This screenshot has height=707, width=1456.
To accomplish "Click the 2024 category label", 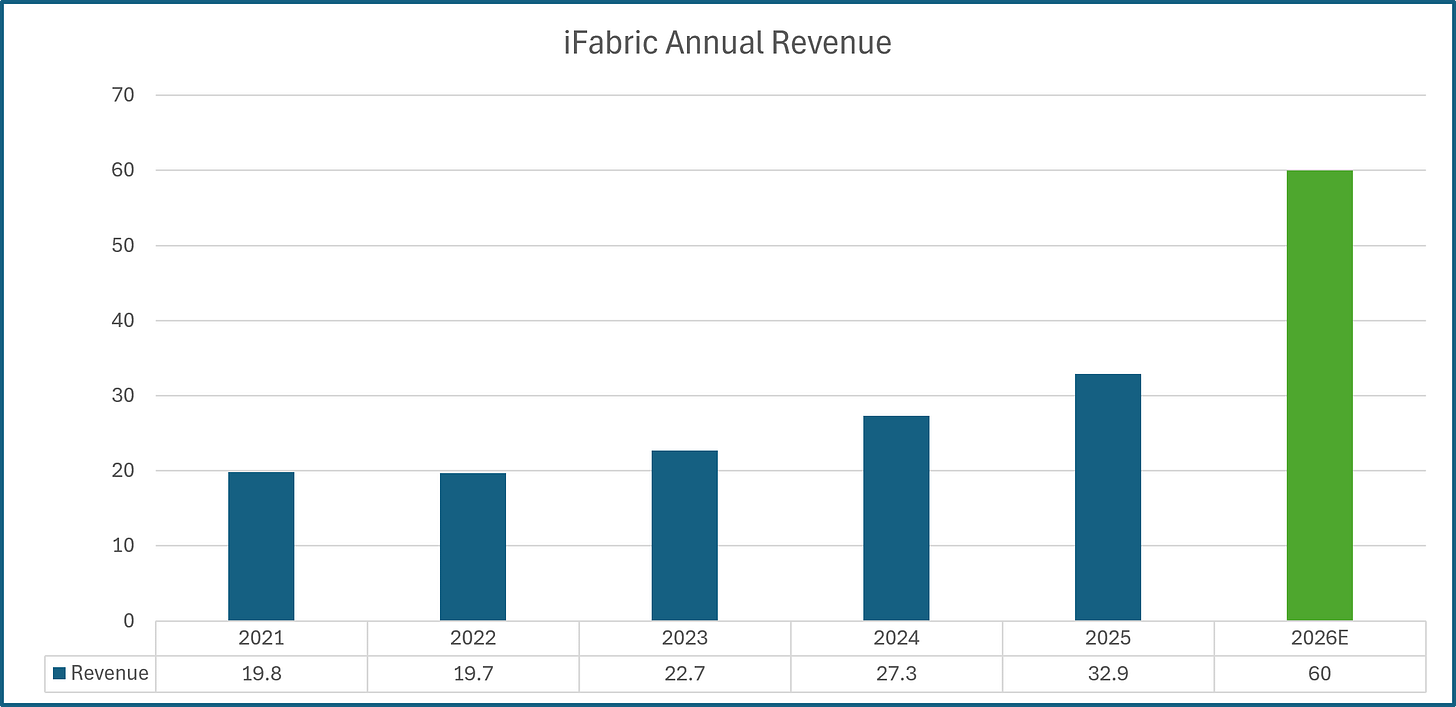I will tap(897, 638).
